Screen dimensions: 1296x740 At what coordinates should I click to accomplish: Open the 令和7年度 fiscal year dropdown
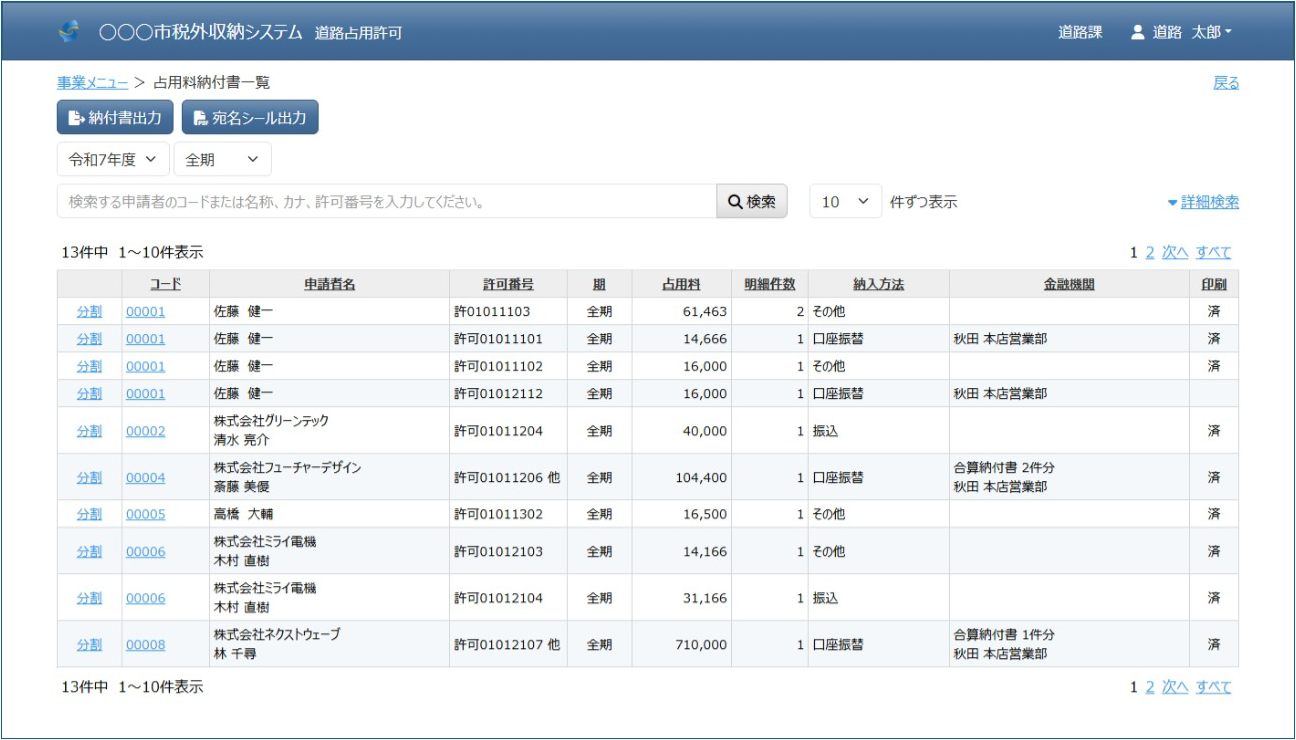[x=113, y=159]
